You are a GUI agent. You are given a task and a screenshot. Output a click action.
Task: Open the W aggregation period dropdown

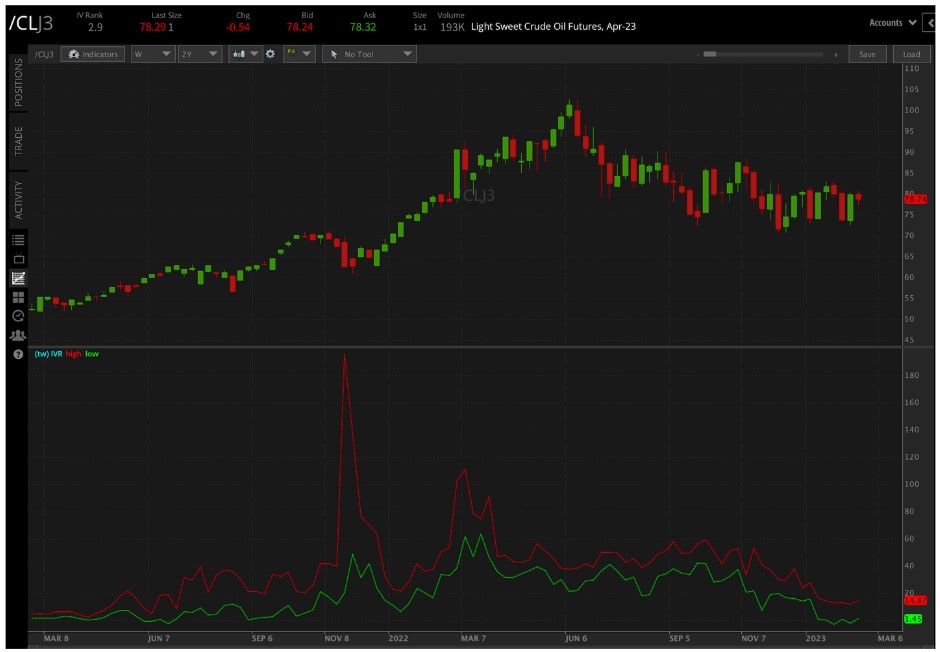pos(153,54)
